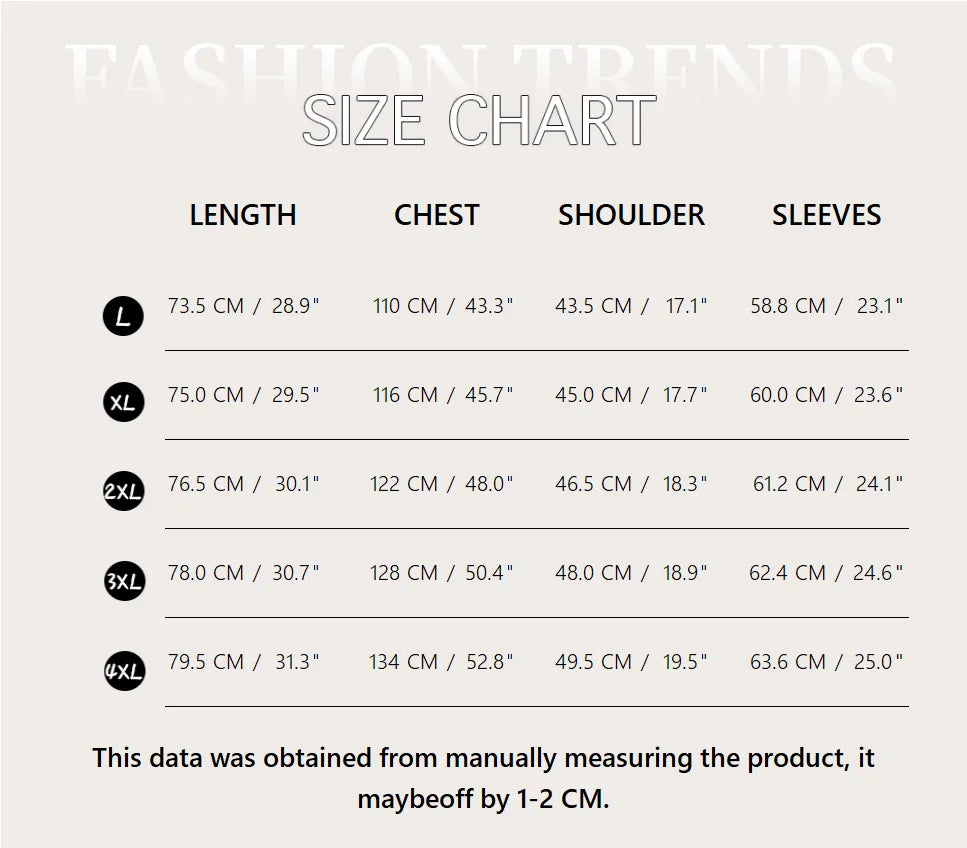Image resolution: width=967 pixels, height=848 pixels.
Task: Click the LENGTH column header
Action: click(x=243, y=215)
